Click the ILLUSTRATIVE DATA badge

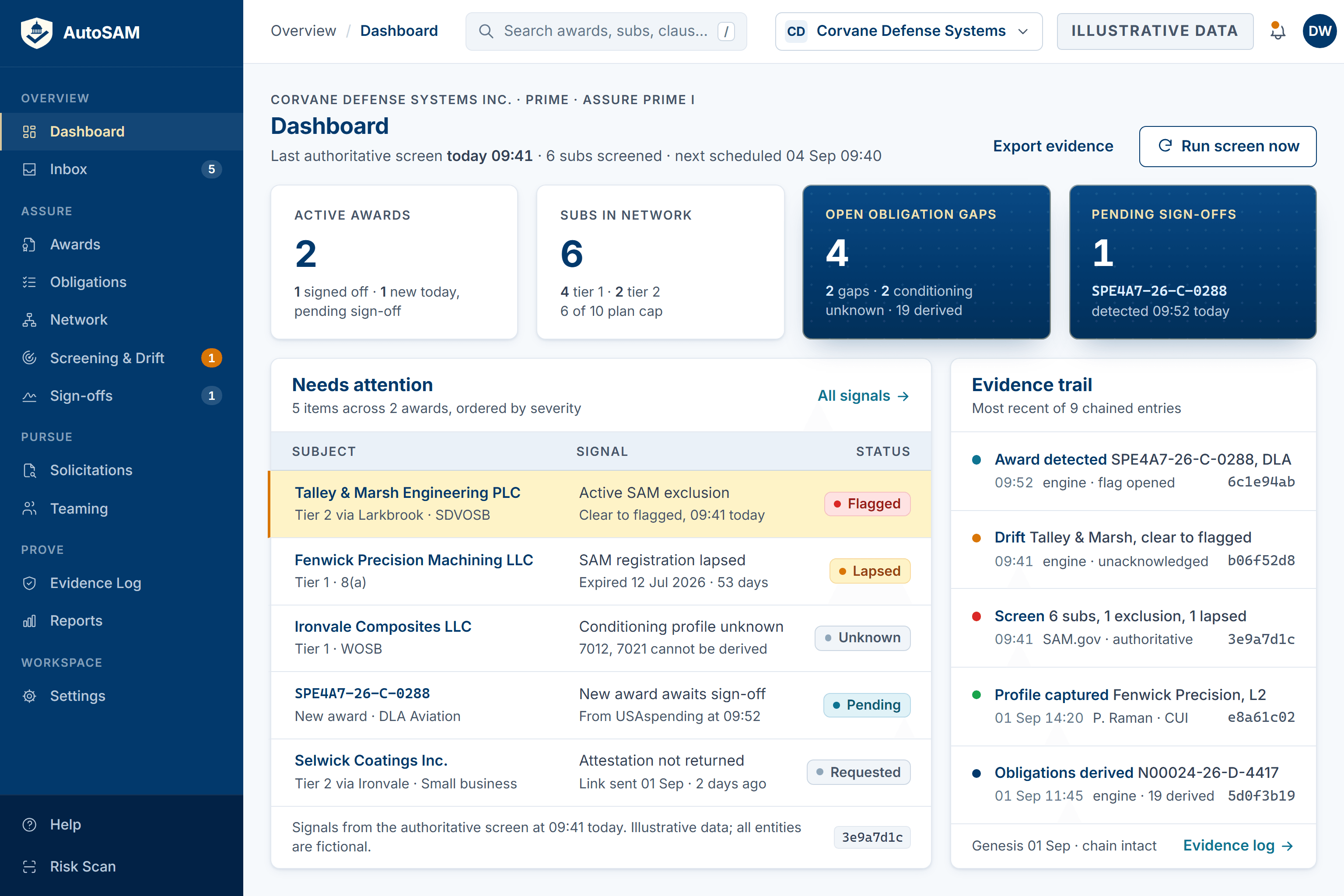[1155, 31]
